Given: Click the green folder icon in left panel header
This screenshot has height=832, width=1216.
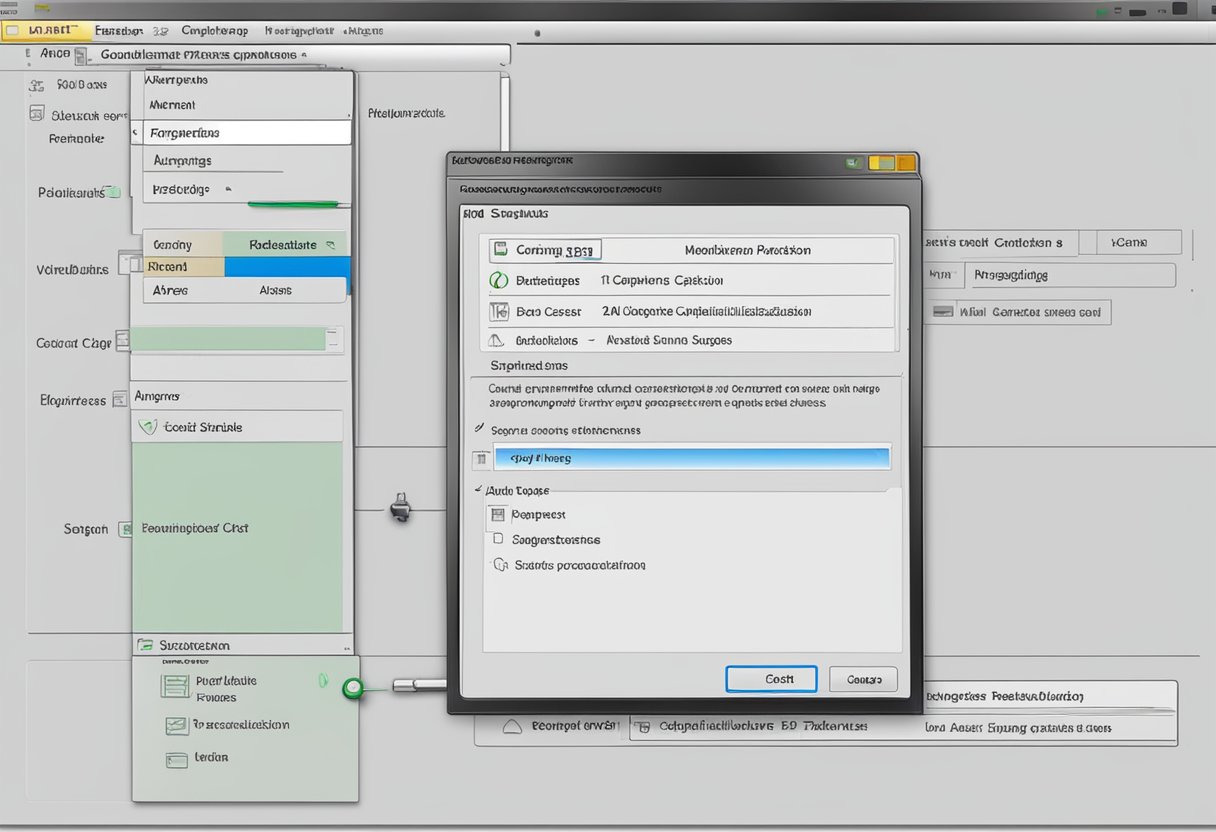Looking at the screenshot, I should click(145, 646).
